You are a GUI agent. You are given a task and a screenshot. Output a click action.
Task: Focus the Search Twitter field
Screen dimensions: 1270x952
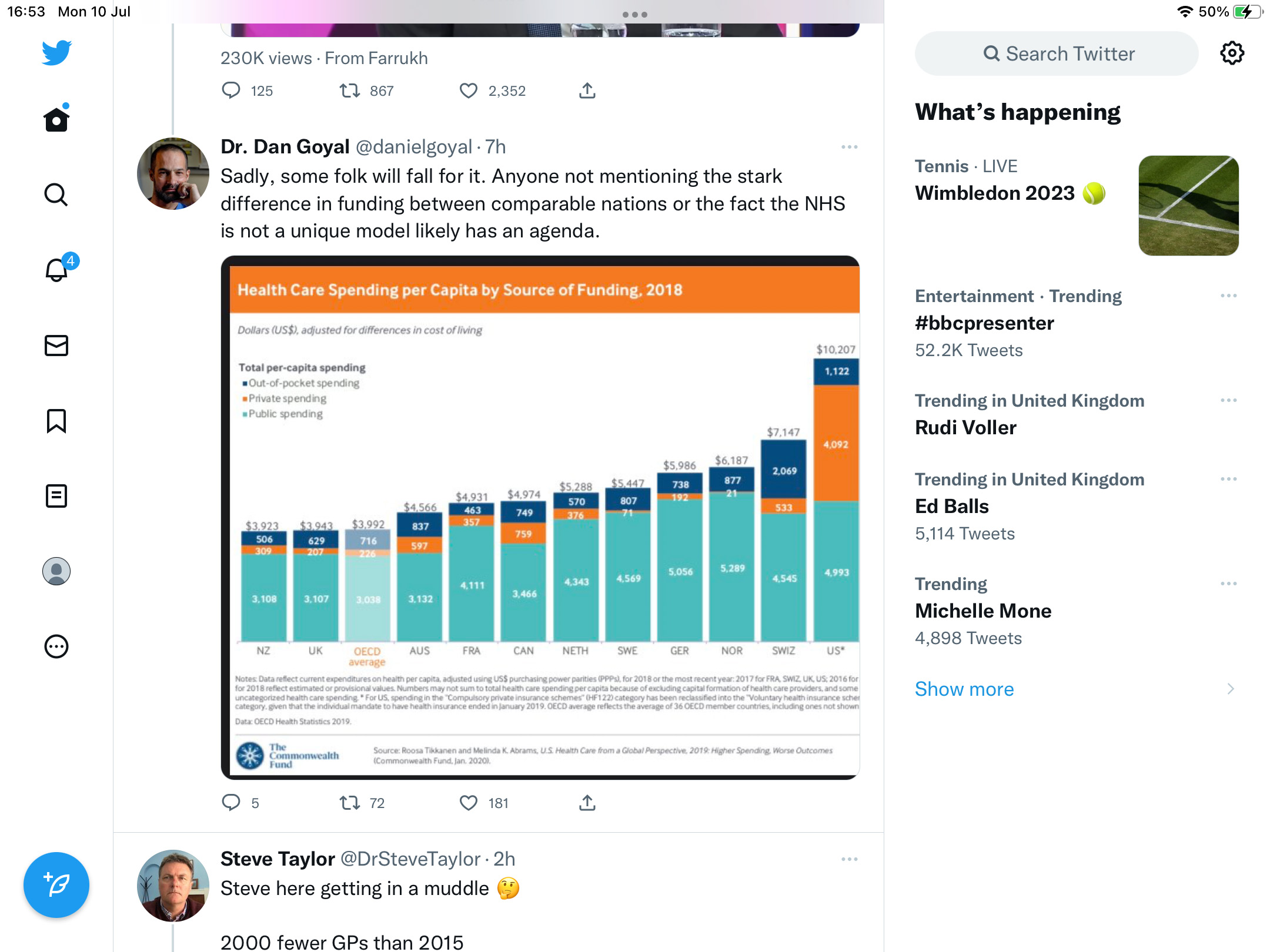pos(1057,53)
